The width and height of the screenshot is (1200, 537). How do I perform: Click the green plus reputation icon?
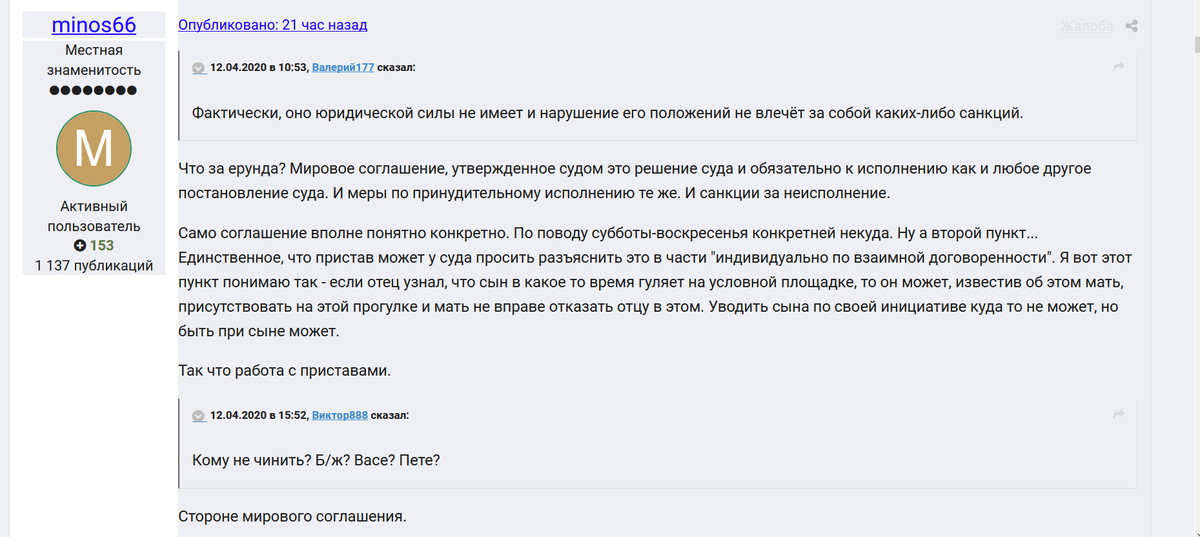coord(79,245)
